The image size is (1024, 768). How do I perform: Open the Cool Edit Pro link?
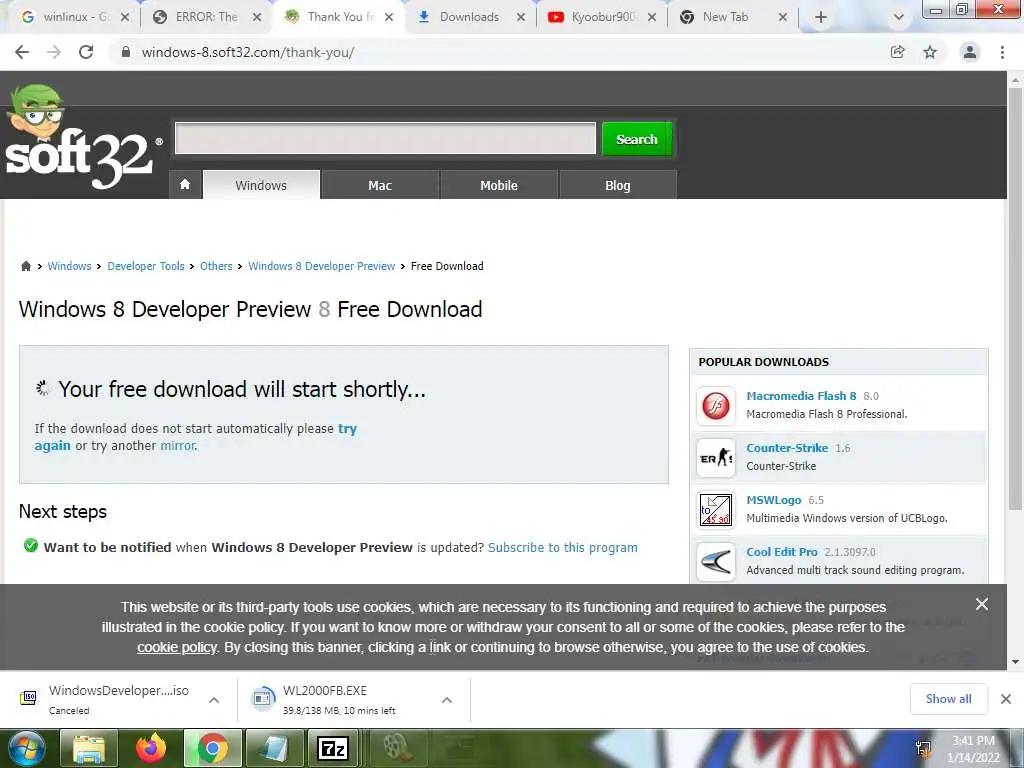pyautogui.click(x=782, y=552)
